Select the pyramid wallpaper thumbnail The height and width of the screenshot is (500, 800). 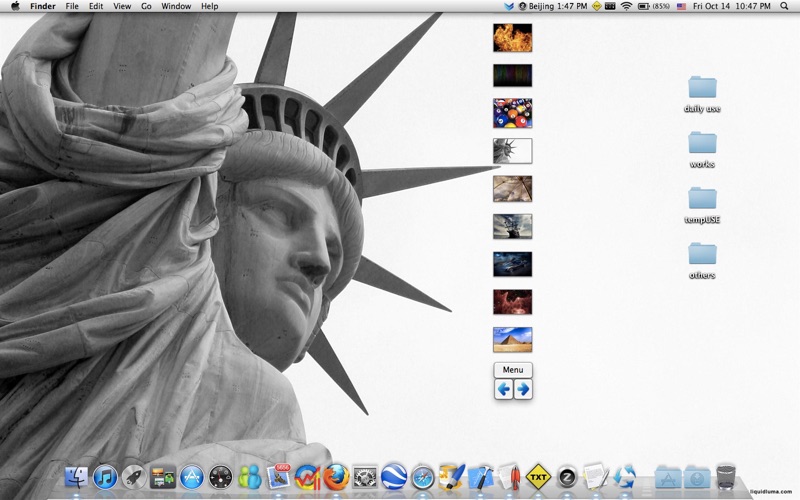pos(512,339)
